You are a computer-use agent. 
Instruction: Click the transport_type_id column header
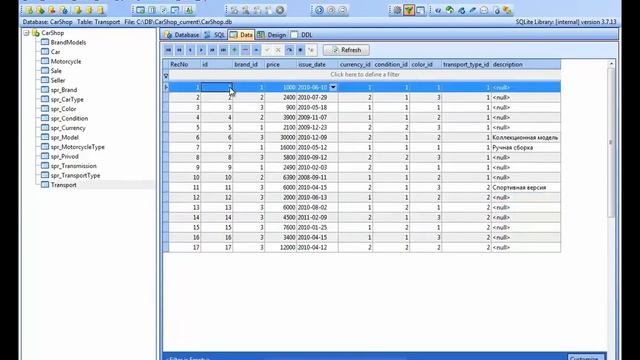coord(466,64)
